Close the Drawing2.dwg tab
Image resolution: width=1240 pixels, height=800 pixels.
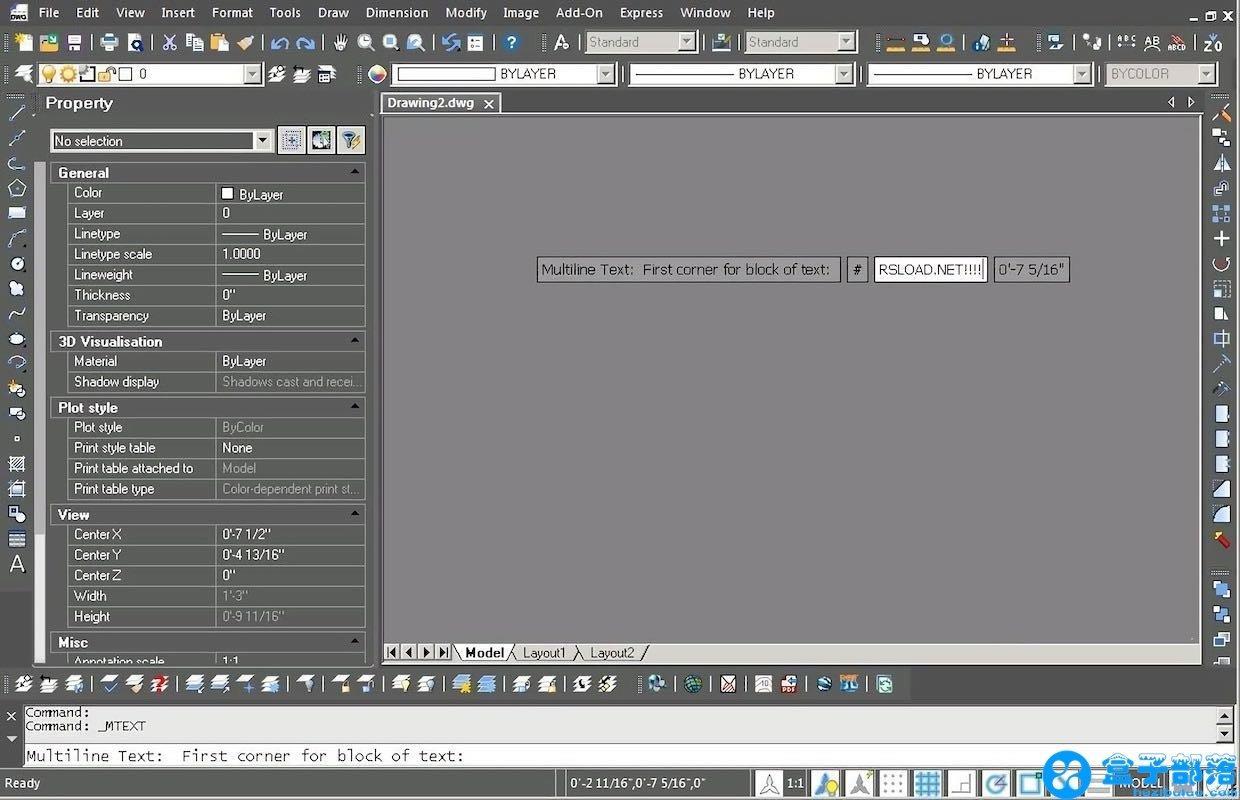(489, 104)
